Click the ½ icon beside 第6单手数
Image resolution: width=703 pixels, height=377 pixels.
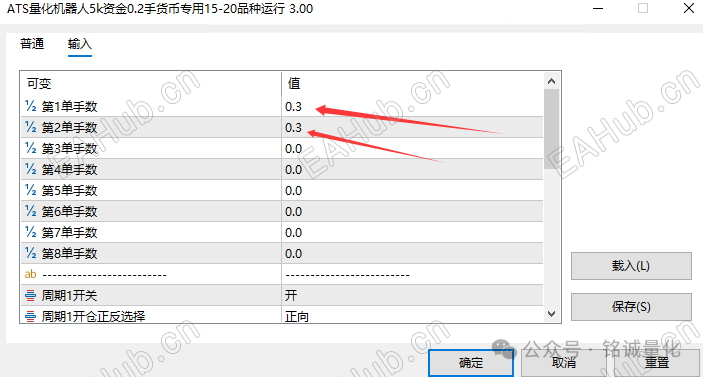pos(30,211)
